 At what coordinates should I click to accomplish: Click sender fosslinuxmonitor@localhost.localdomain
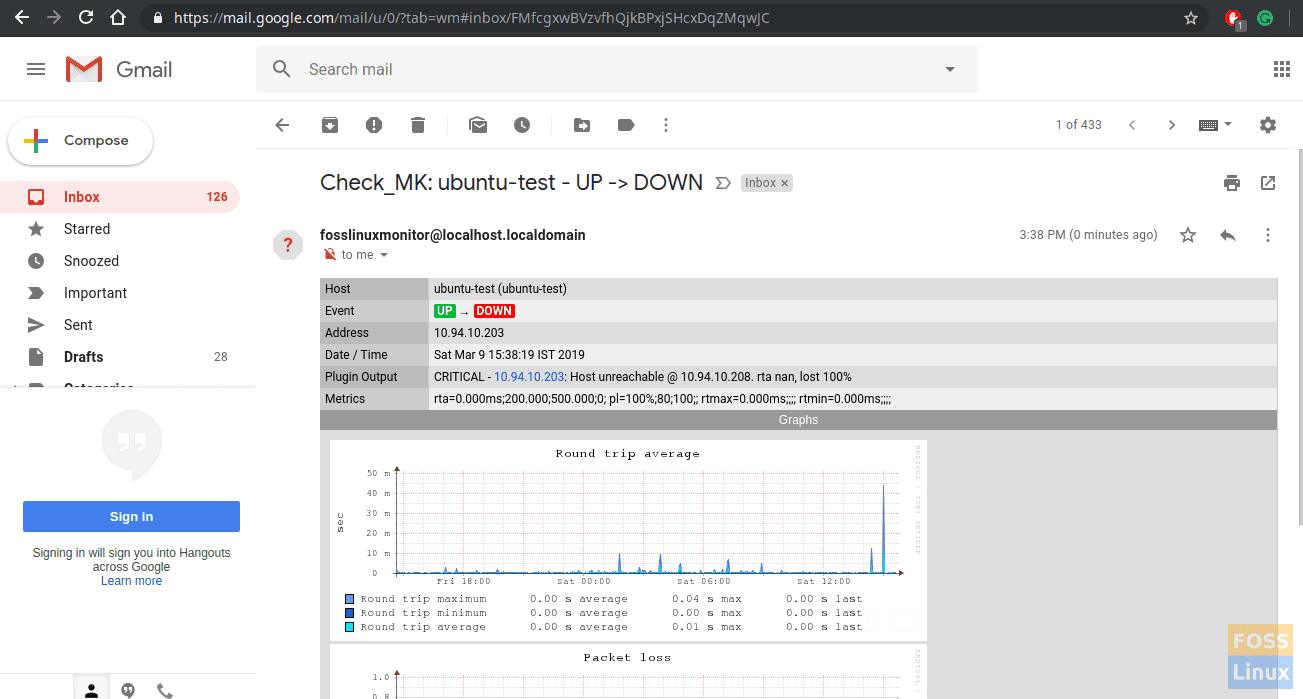453,235
